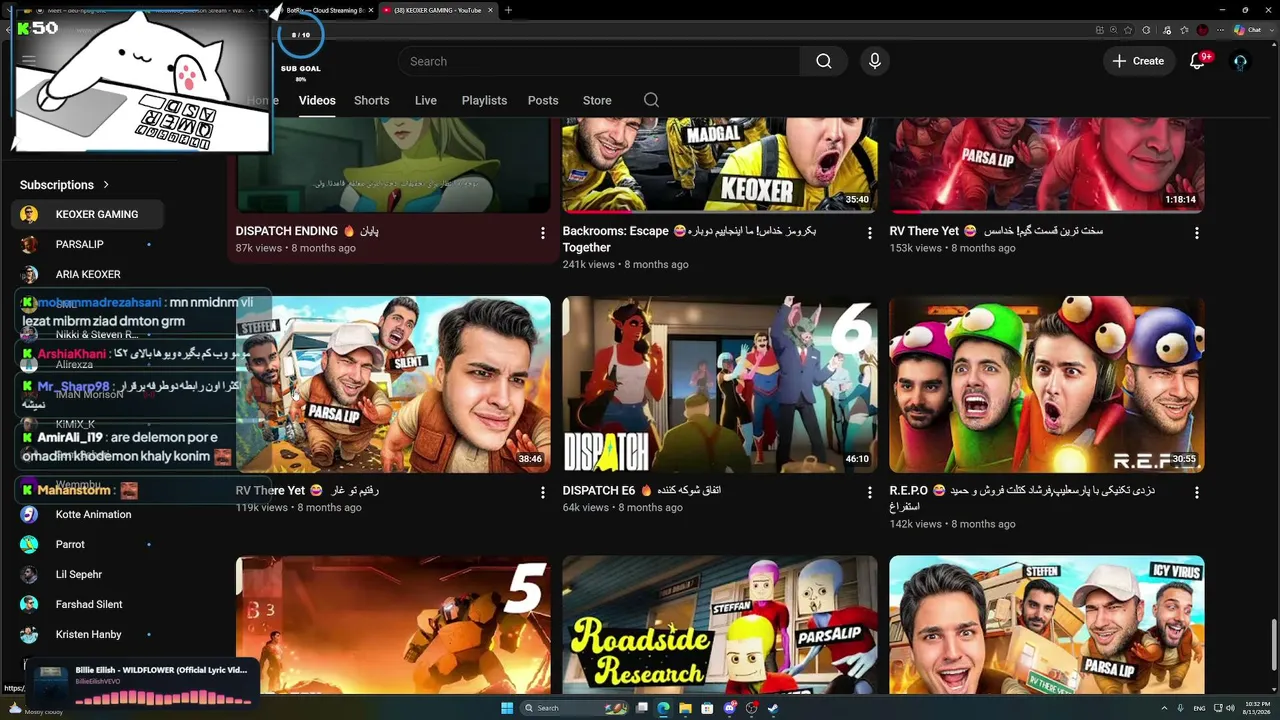
Task: Open the DISPATCH episode 5 thumbnail
Action: click(393, 624)
